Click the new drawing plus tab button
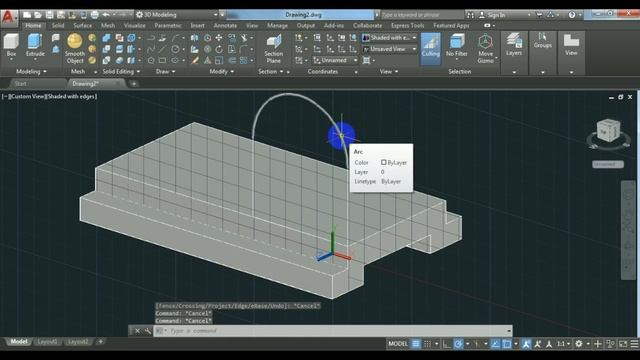 [133, 84]
